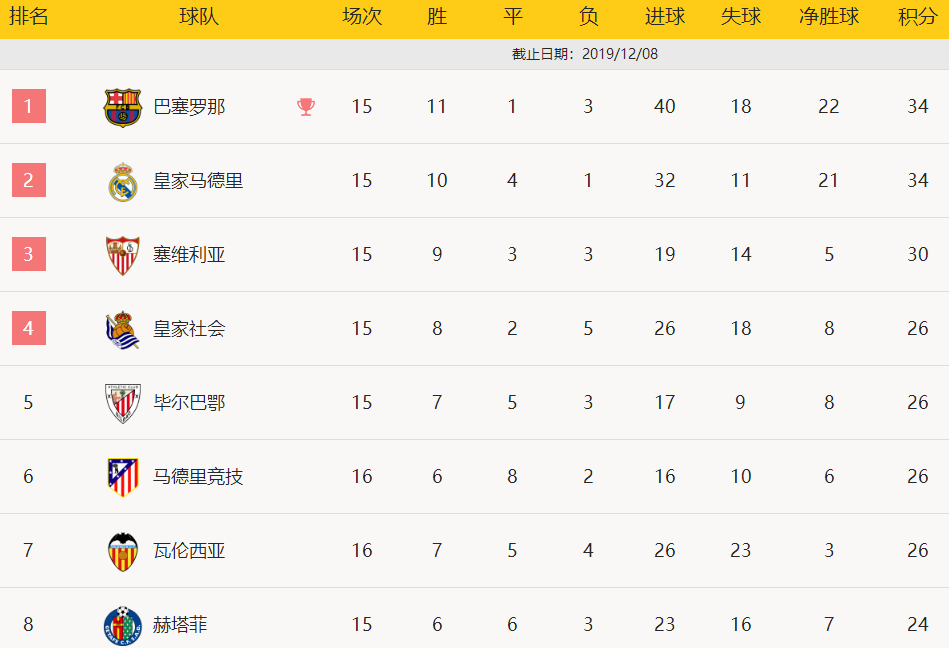This screenshot has width=949, height=648.
Task: Sort table by 积分 column header
Action: coord(918,16)
